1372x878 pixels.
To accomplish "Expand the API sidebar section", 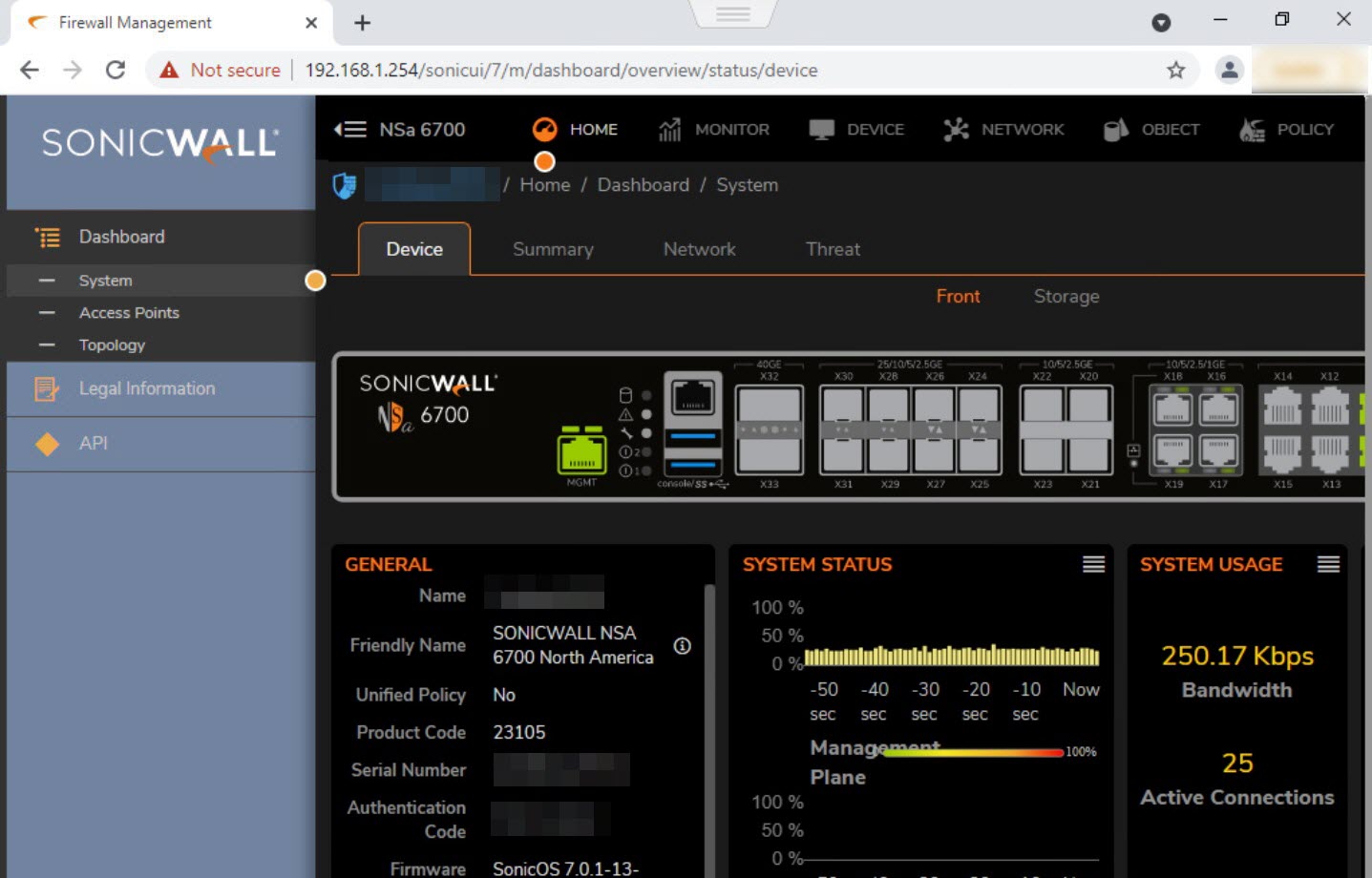I will click(x=93, y=443).
